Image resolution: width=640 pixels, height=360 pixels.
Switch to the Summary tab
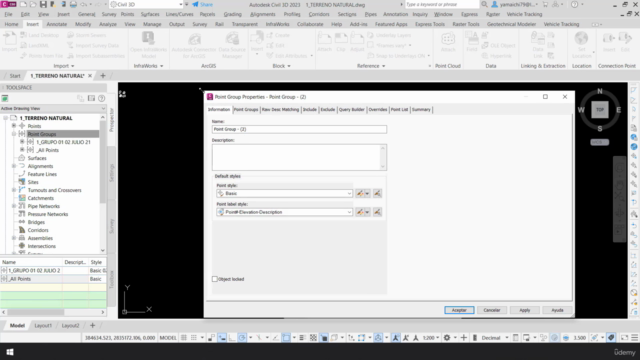(421, 109)
